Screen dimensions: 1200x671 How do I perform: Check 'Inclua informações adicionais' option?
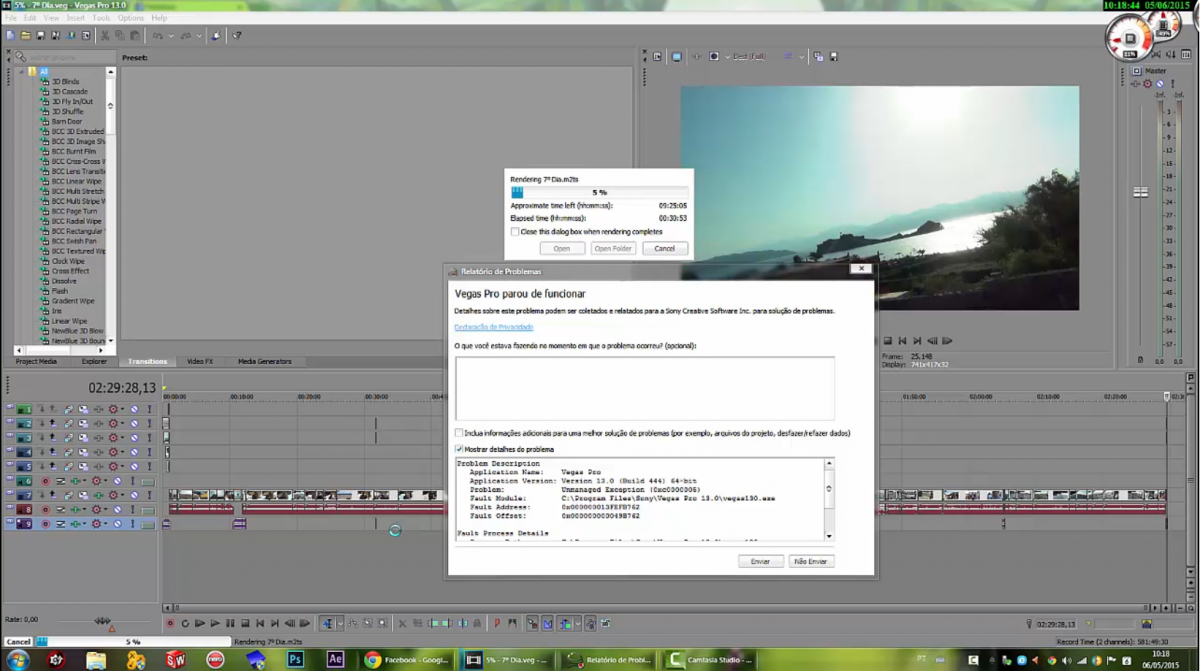click(x=459, y=433)
